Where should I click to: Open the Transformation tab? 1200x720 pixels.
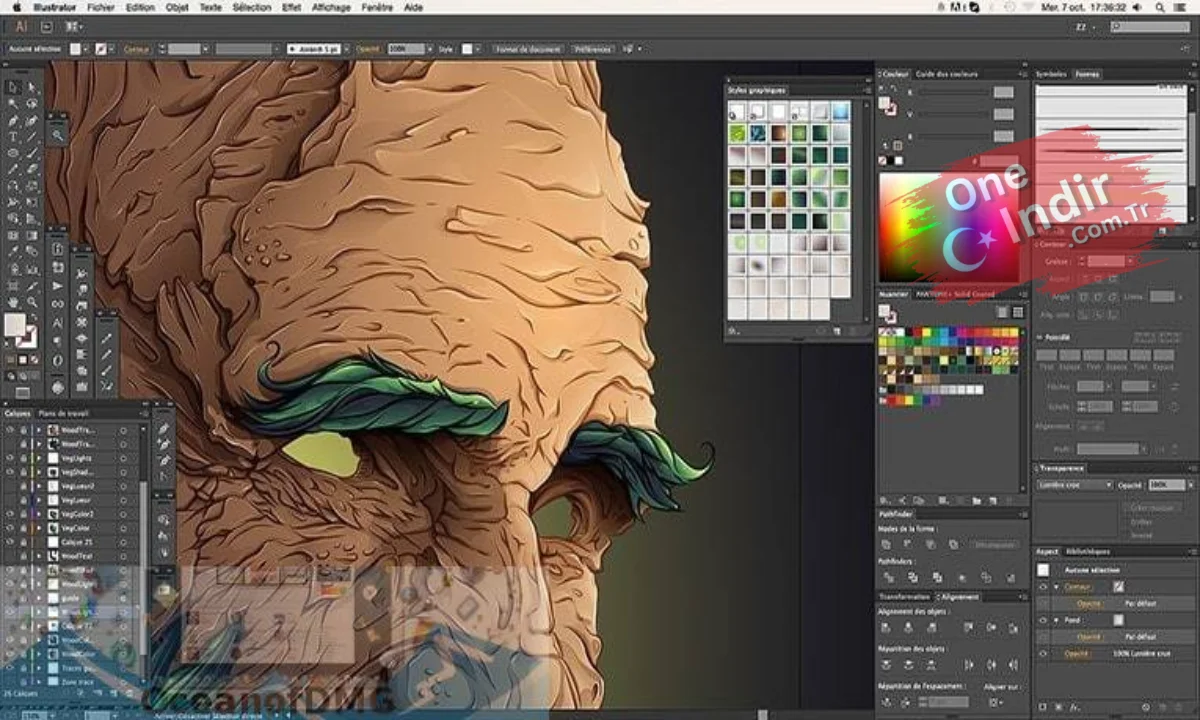(905, 596)
